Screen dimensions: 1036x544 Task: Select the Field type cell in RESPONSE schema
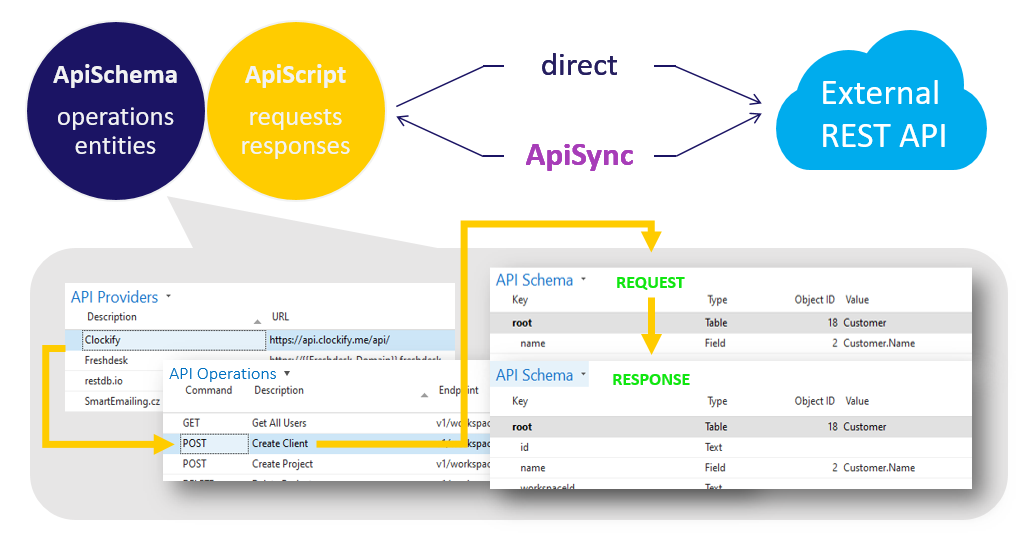[x=715, y=468]
